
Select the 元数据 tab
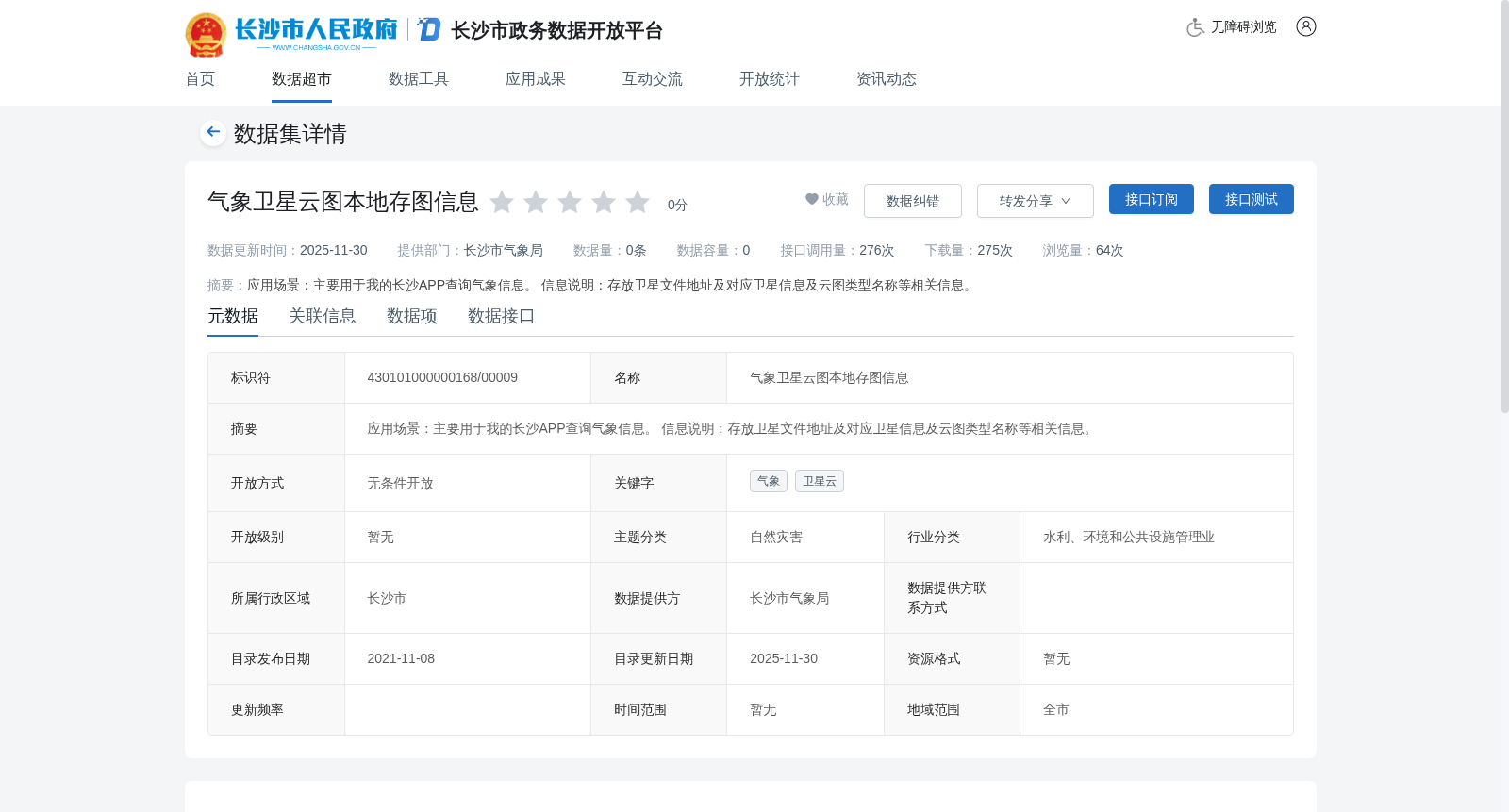[233, 316]
